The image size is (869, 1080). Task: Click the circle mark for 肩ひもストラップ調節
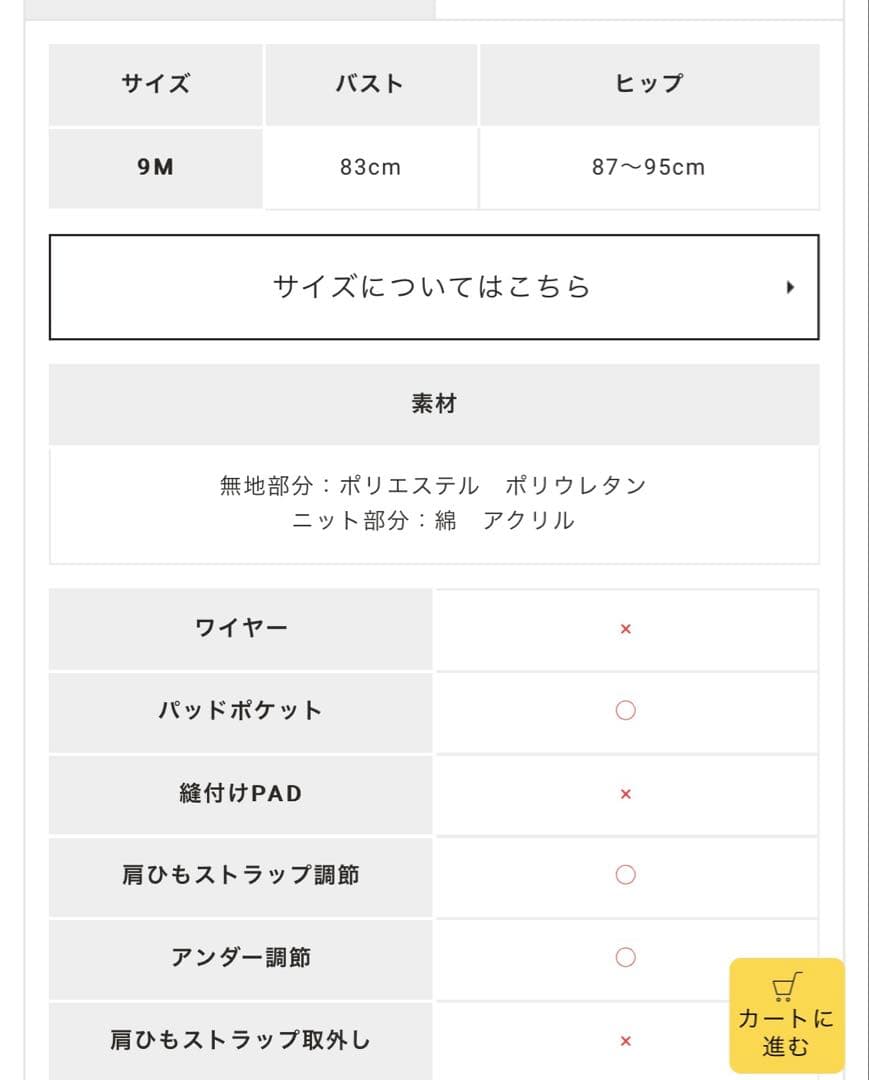pos(626,875)
